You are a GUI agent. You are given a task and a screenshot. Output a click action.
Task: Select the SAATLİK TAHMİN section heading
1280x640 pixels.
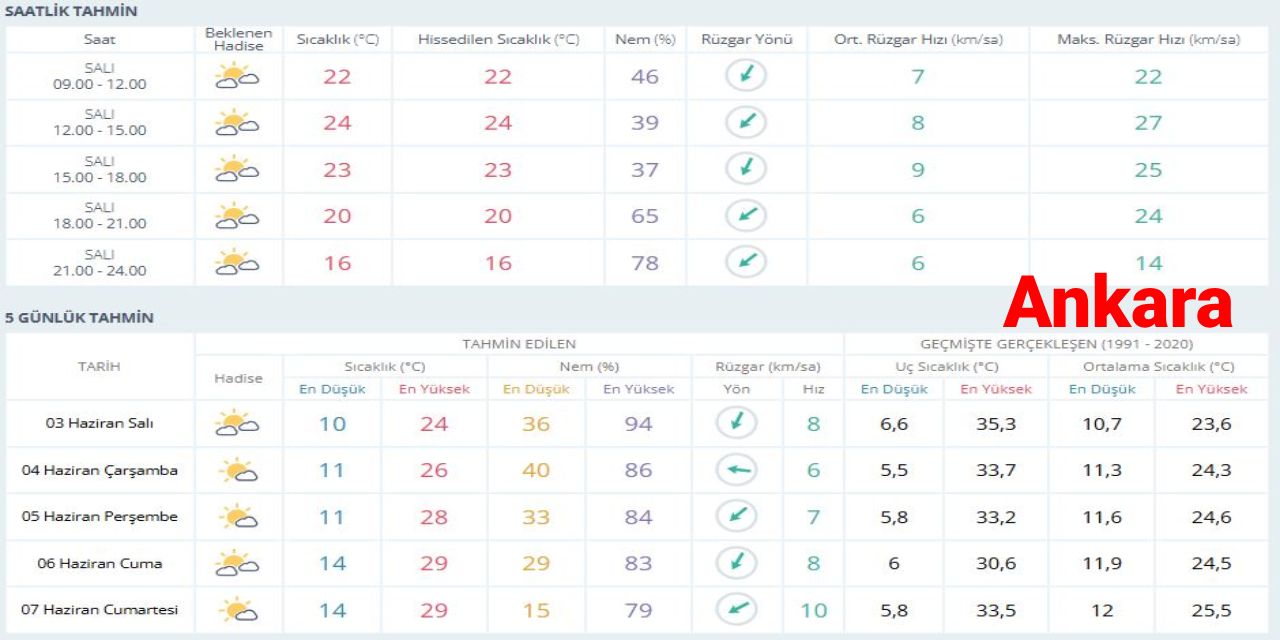72,11
